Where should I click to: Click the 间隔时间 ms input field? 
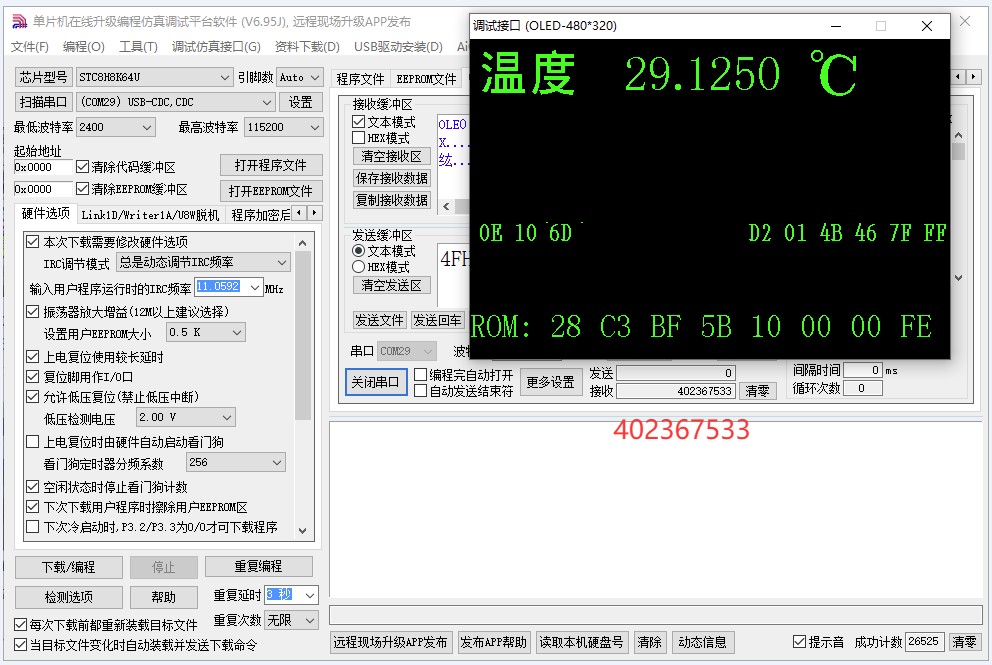tap(863, 370)
